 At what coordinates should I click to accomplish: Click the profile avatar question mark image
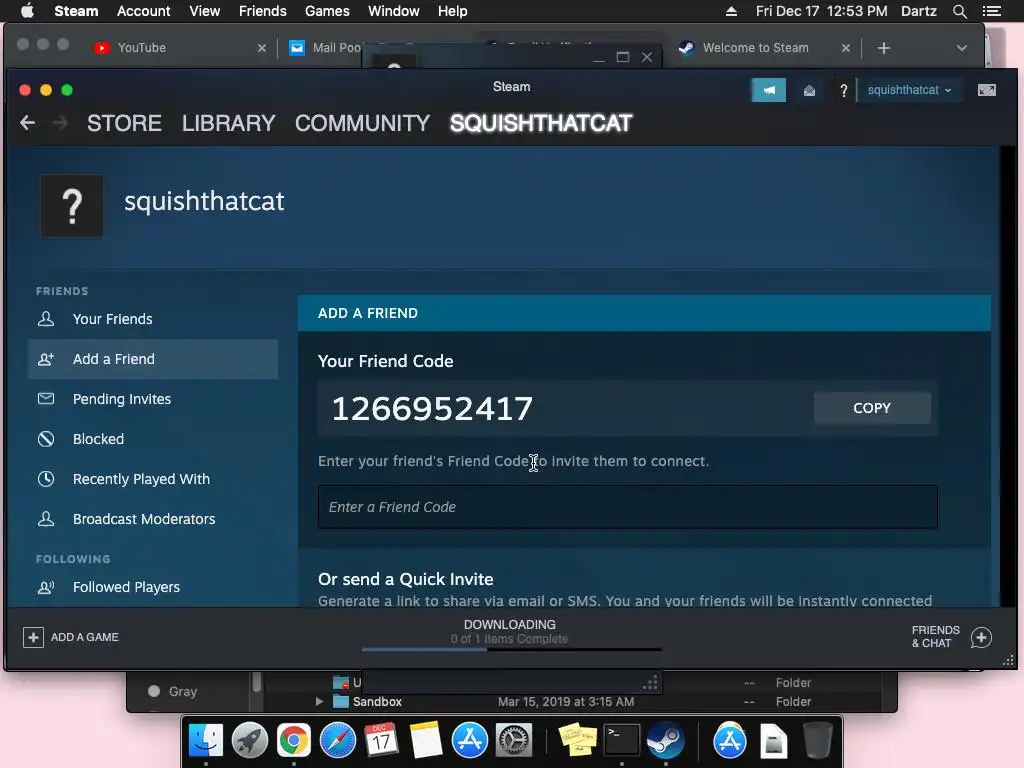pos(72,206)
